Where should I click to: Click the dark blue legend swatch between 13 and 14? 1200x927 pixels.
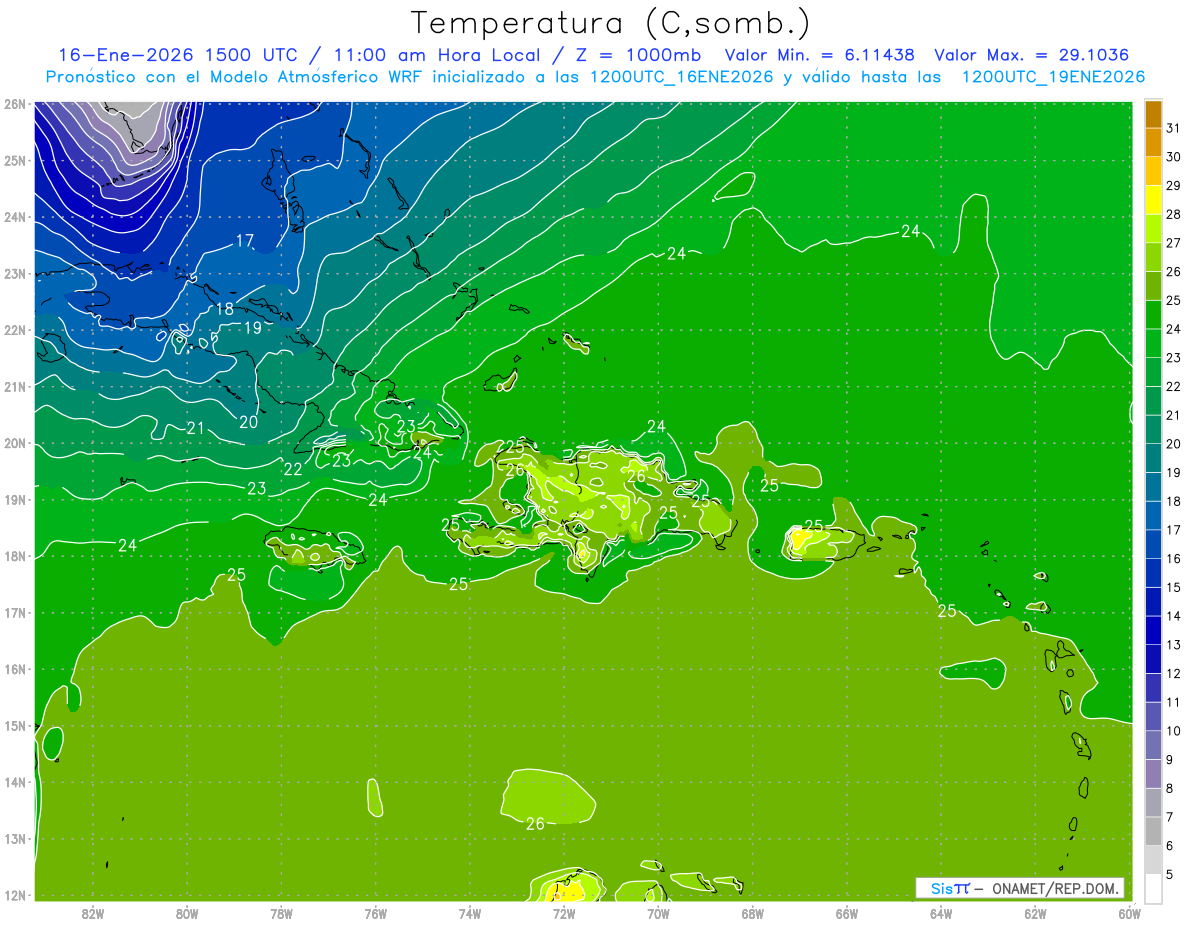point(1153,630)
